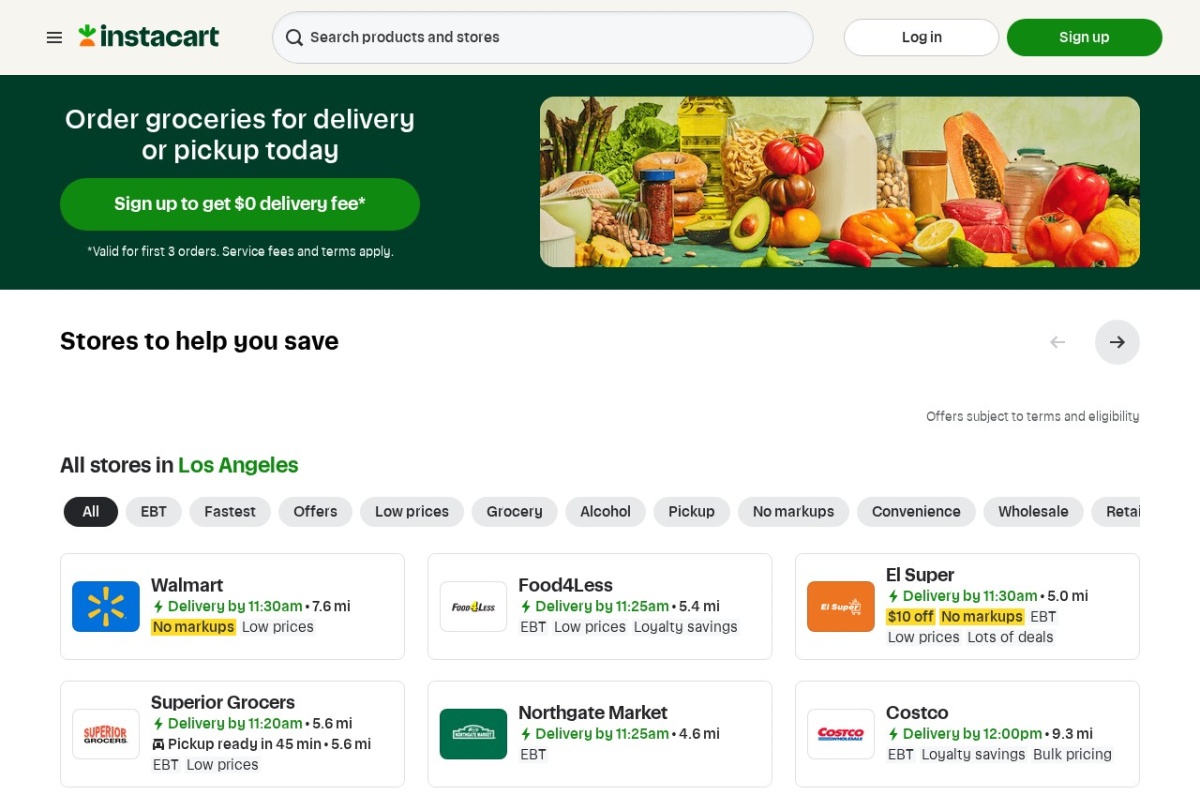Click the search products and stores field
The width and height of the screenshot is (1200, 800).
click(x=543, y=37)
